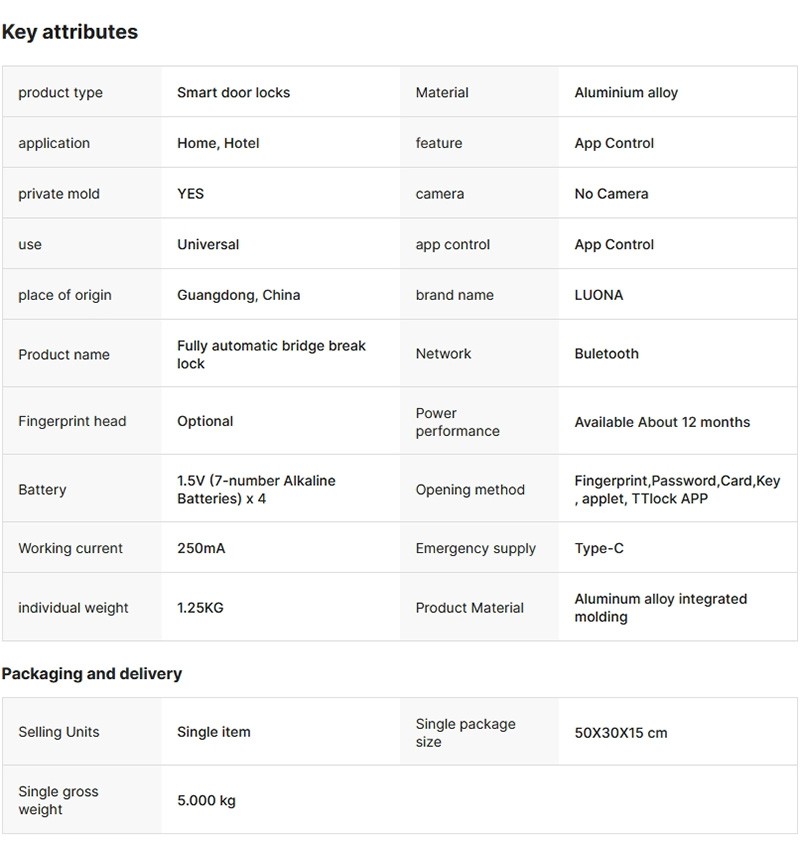Select the 1.25KG individual weight value
Screen dimensions: 800x843
click(x=200, y=607)
